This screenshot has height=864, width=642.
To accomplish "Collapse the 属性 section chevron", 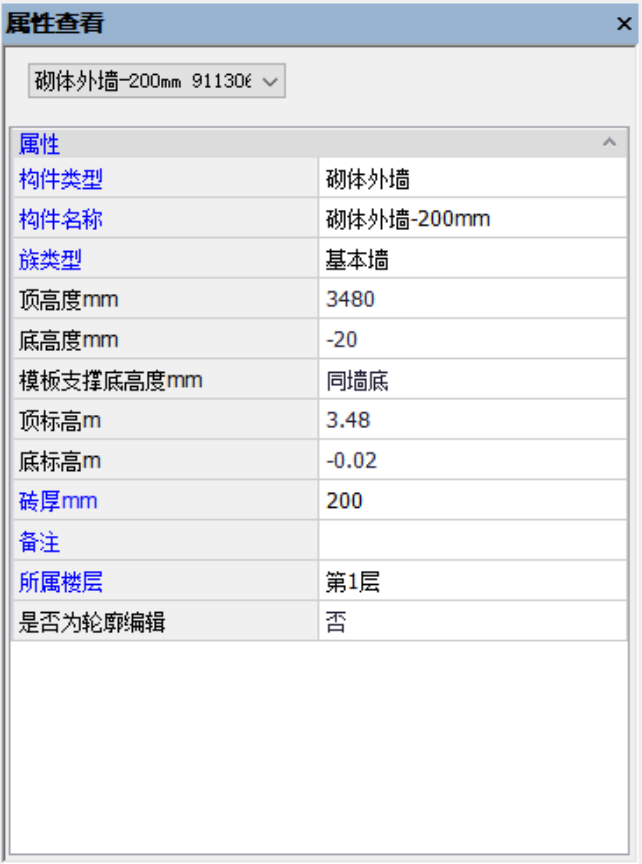I will (609, 143).
